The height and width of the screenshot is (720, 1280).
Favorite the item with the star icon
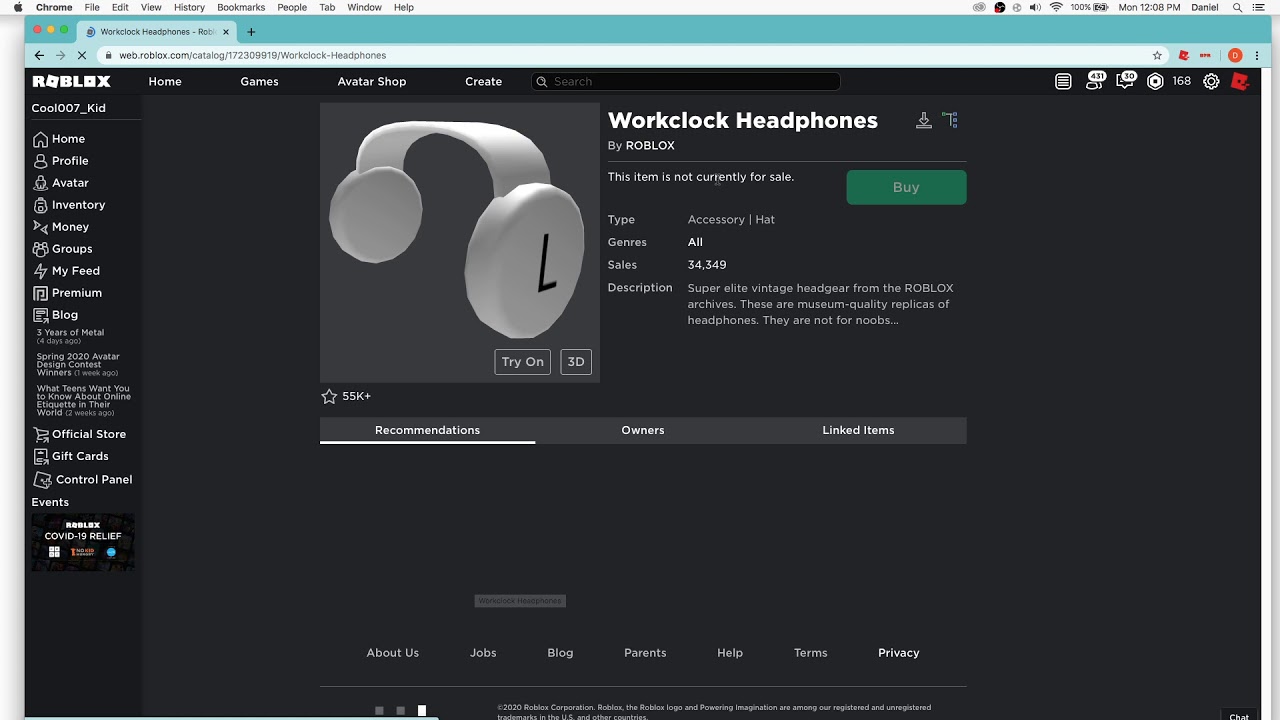coord(329,396)
